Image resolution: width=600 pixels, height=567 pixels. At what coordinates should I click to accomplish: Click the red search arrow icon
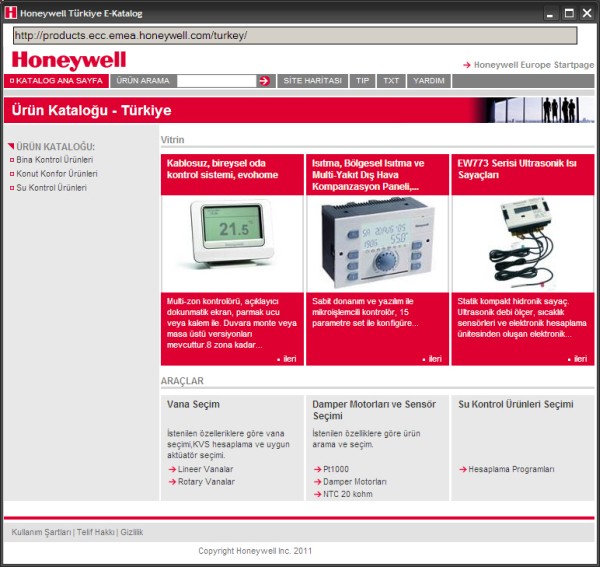click(264, 81)
